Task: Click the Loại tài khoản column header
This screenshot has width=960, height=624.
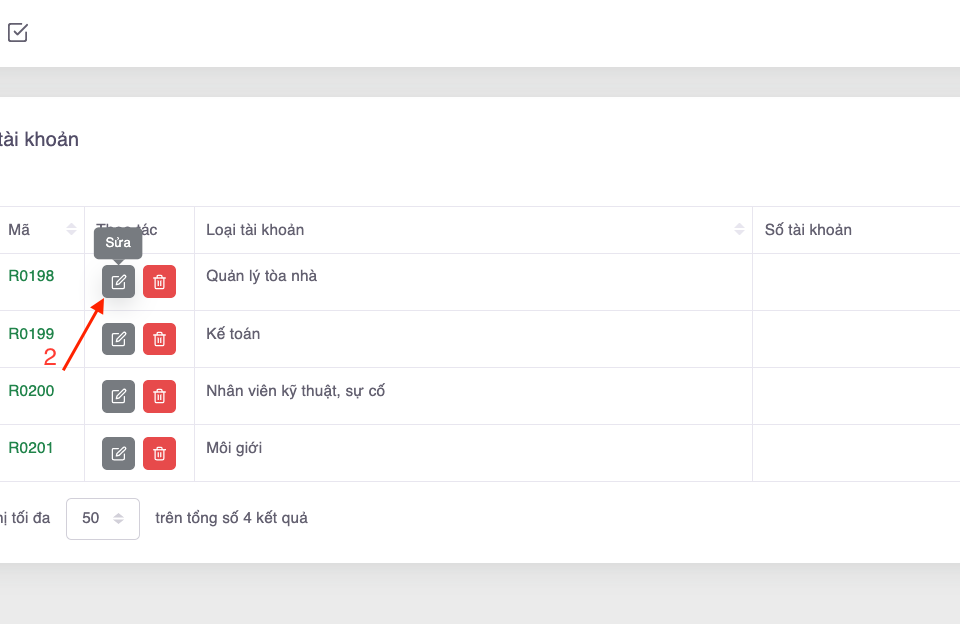Action: click(x=255, y=230)
